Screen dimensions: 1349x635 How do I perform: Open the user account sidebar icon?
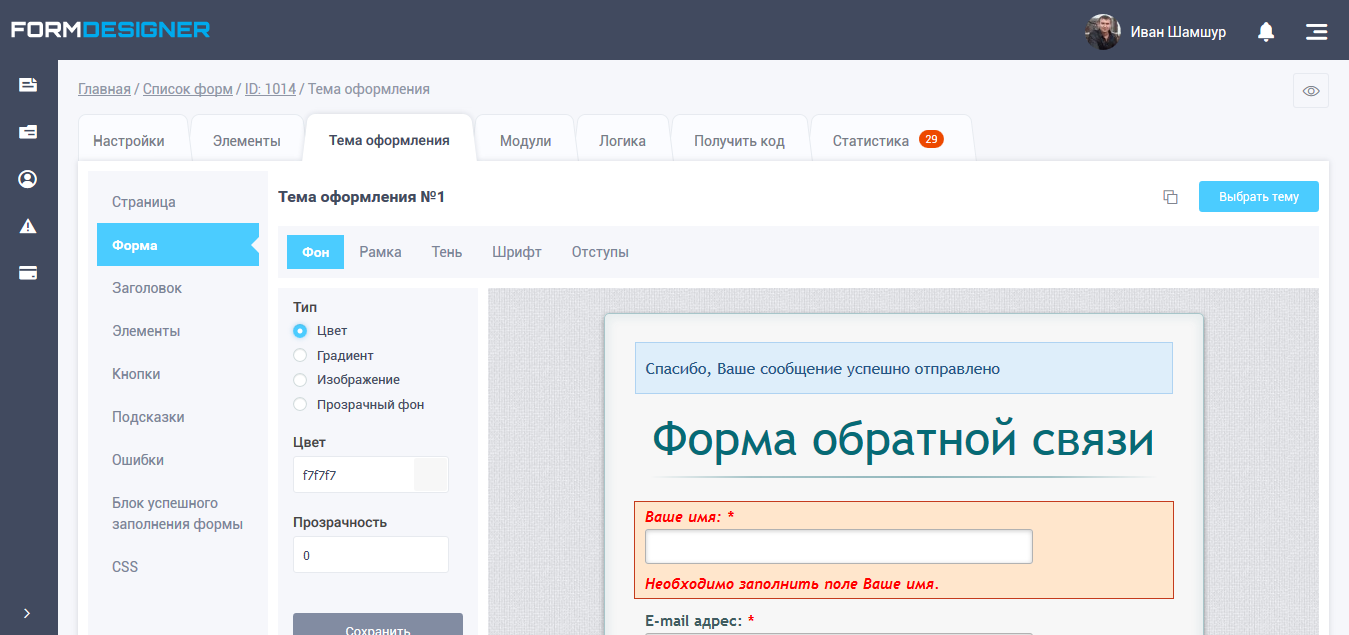(x=28, y=179)
